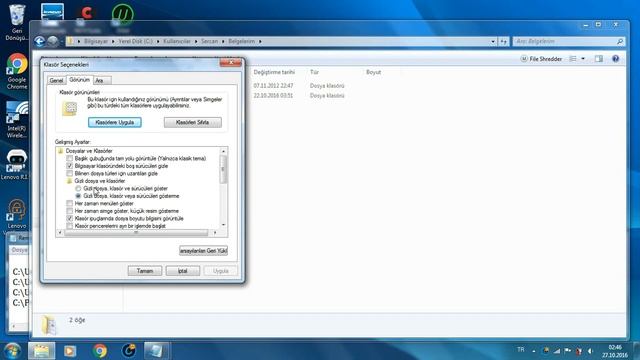Click the Explorer help question mark icon

(616, 59)
